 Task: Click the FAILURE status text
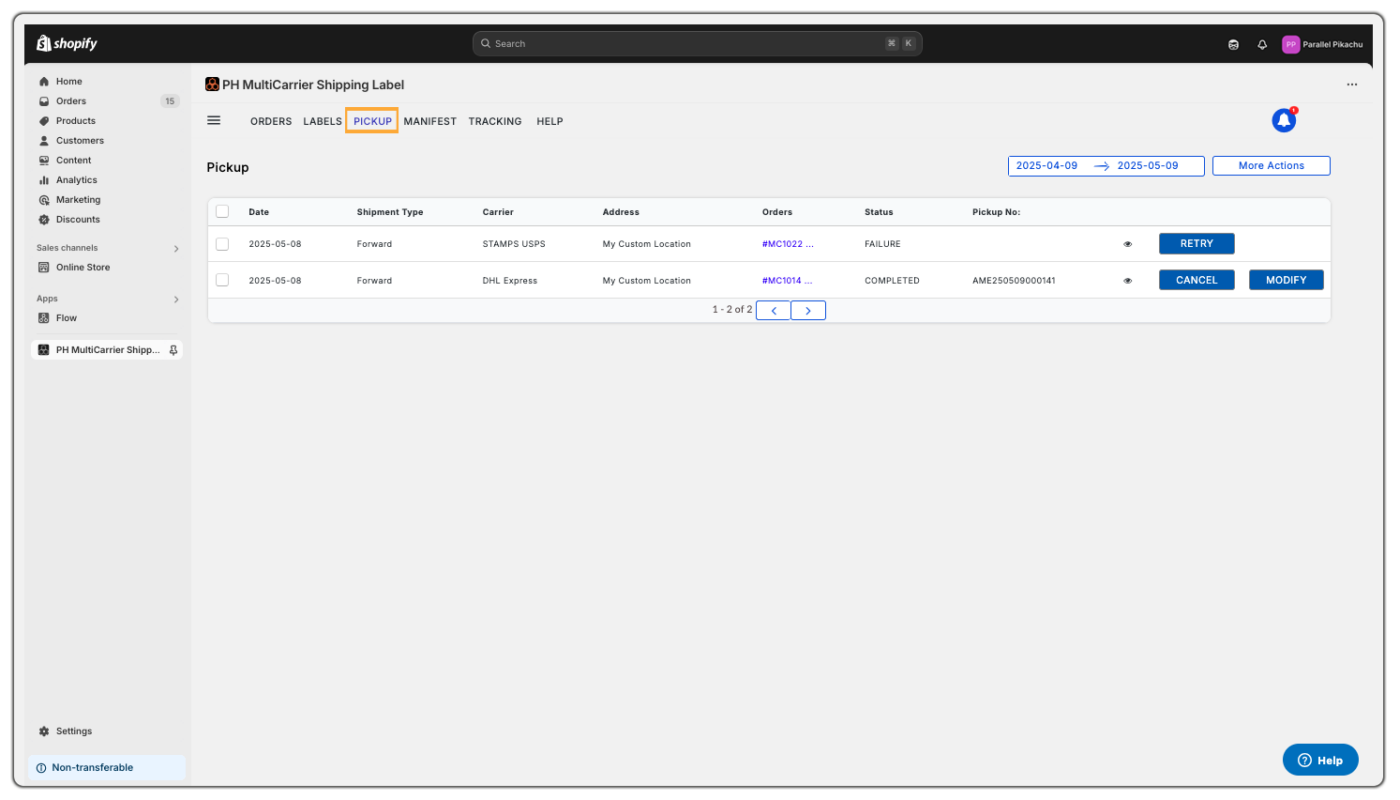[882, 244]
